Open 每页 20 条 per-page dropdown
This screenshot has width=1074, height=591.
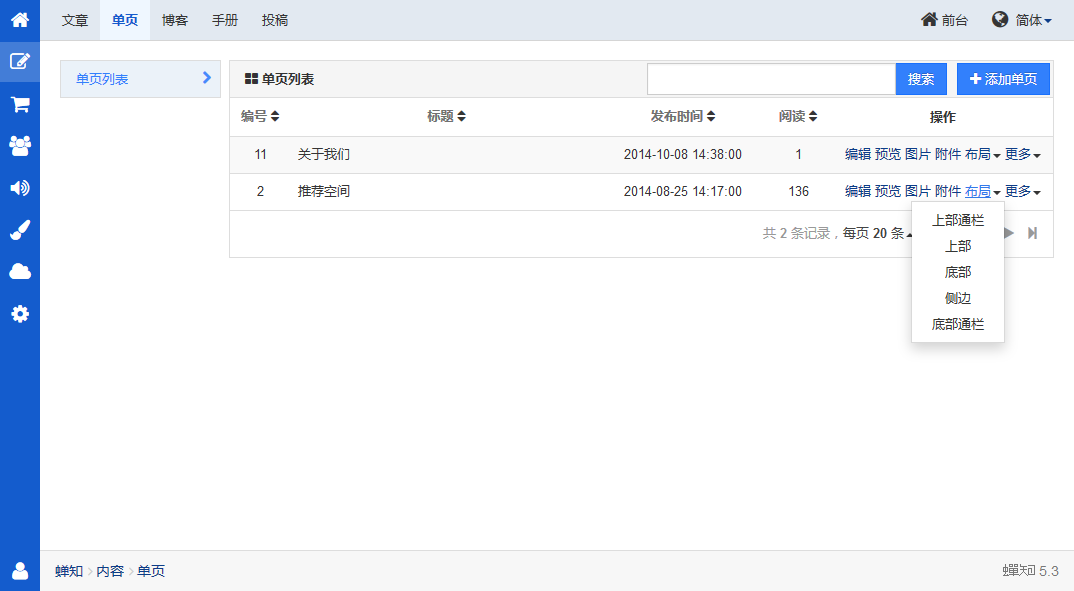coord(877,234)
